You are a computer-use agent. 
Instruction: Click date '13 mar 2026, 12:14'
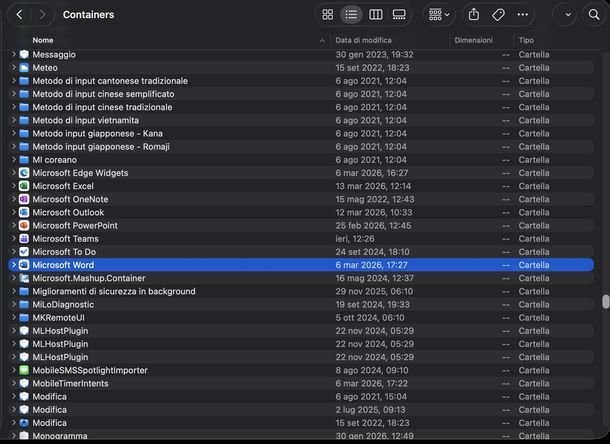tap(373, 186)
